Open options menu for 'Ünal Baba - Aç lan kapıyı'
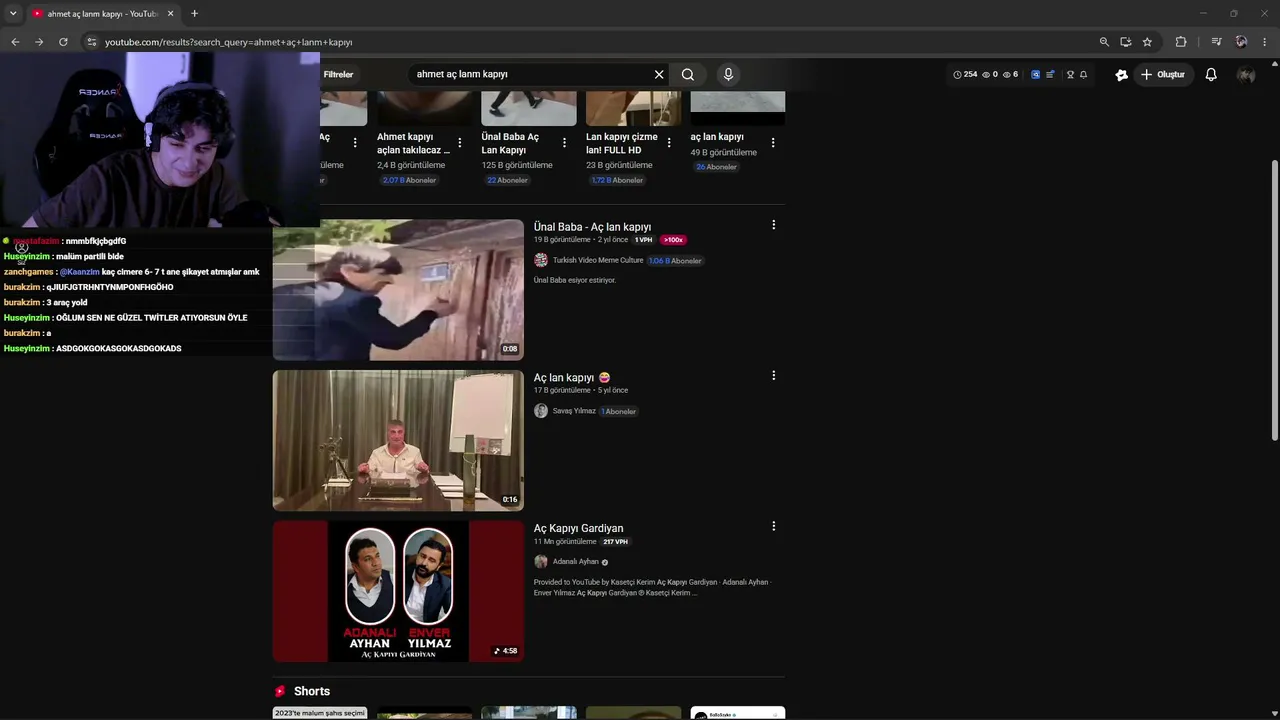Viewport: 1280px width, 720px height. tap(773, 225)
